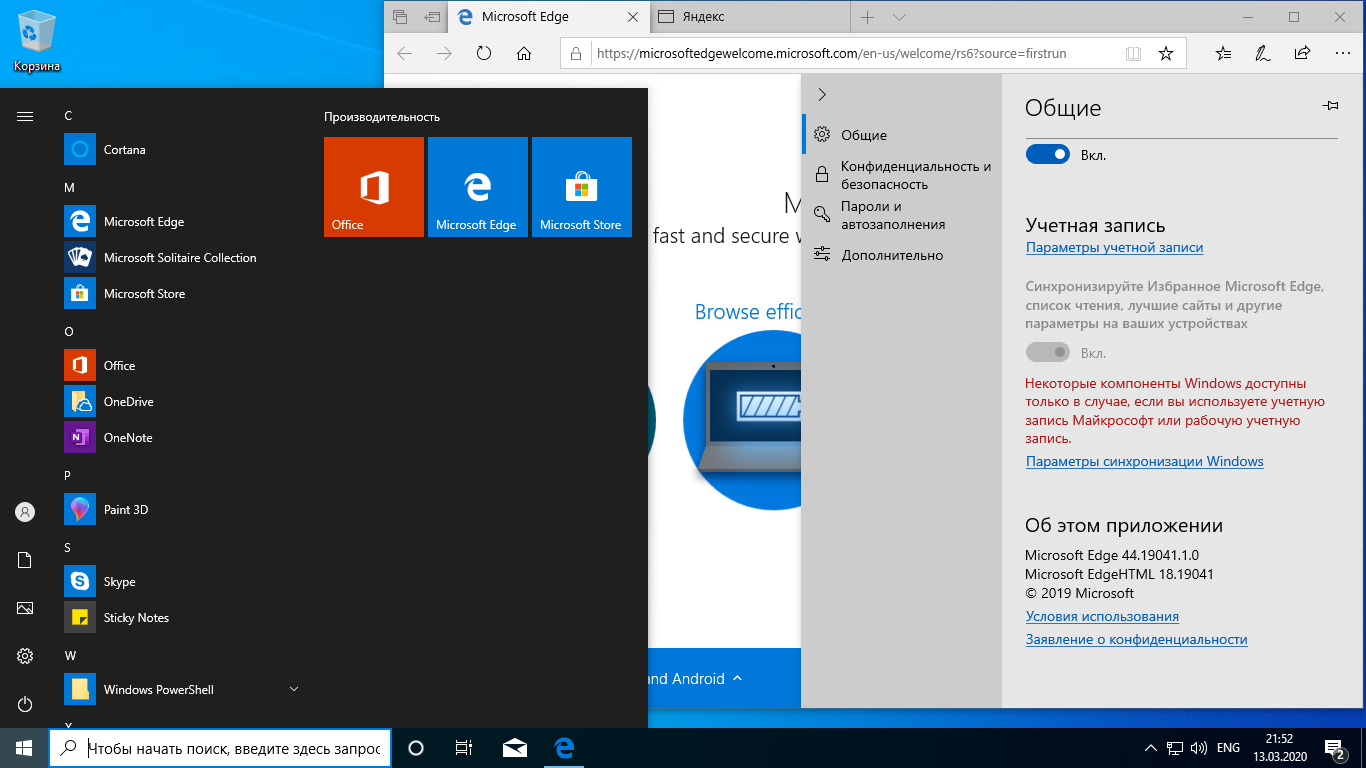The width and height of the screenshot is (1366, 768).
Task: Open Параметры учетной записи link
Action: (x=1114, y=247)
